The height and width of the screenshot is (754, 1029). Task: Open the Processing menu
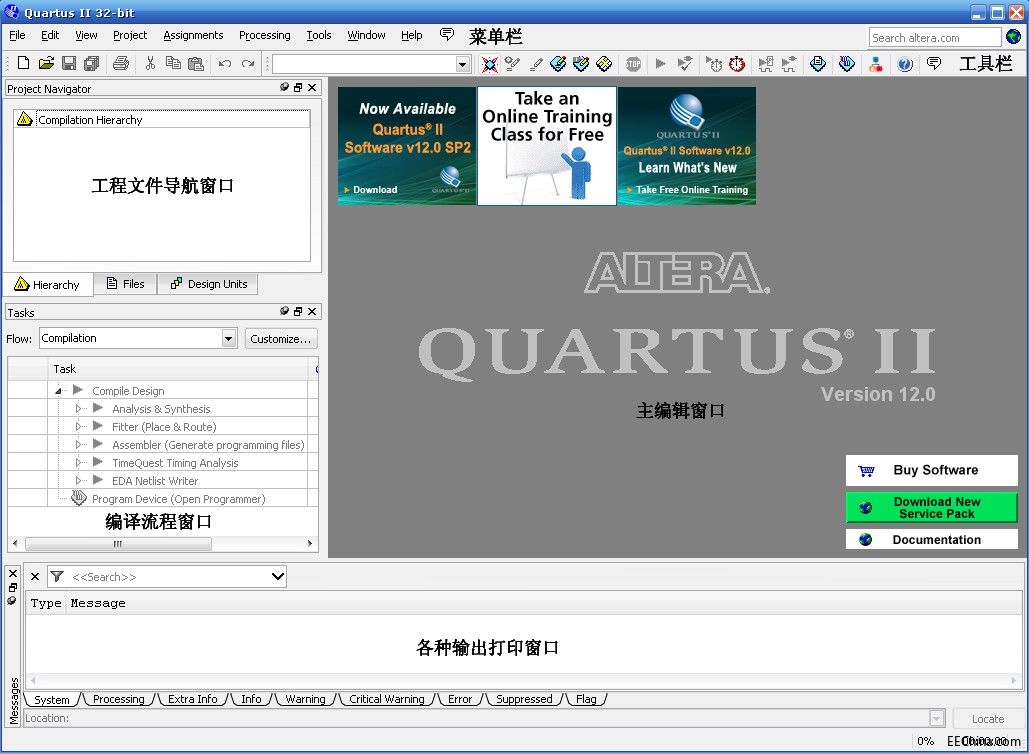click(264, 35)
